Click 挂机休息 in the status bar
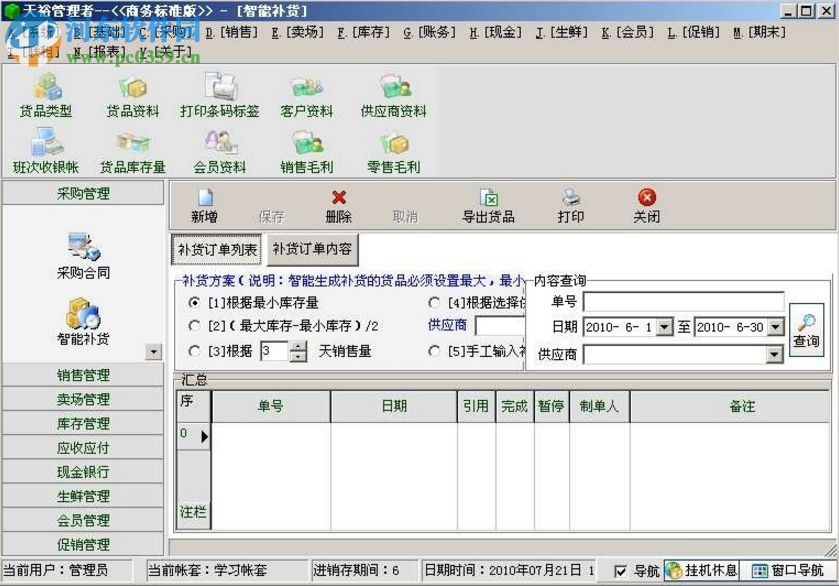 click(701, 568)
